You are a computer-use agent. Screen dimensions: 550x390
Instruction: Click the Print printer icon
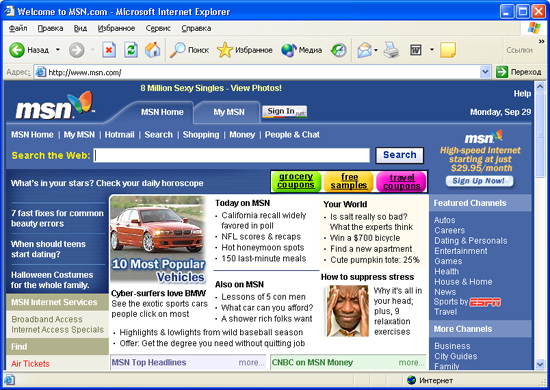tap(391, 50)
